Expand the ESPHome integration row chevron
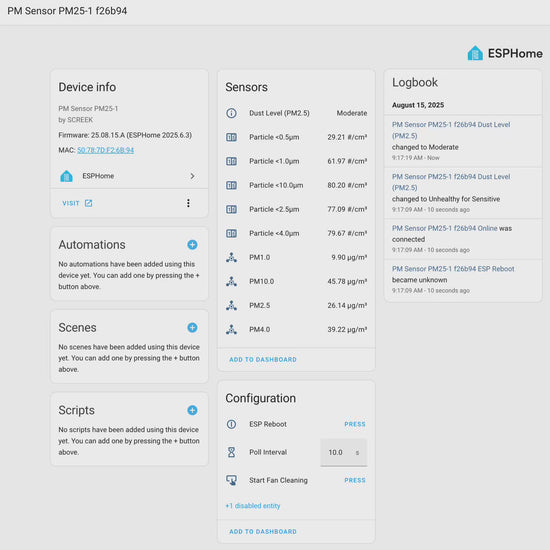Viewport: 550px width, 550px height. 192,176
